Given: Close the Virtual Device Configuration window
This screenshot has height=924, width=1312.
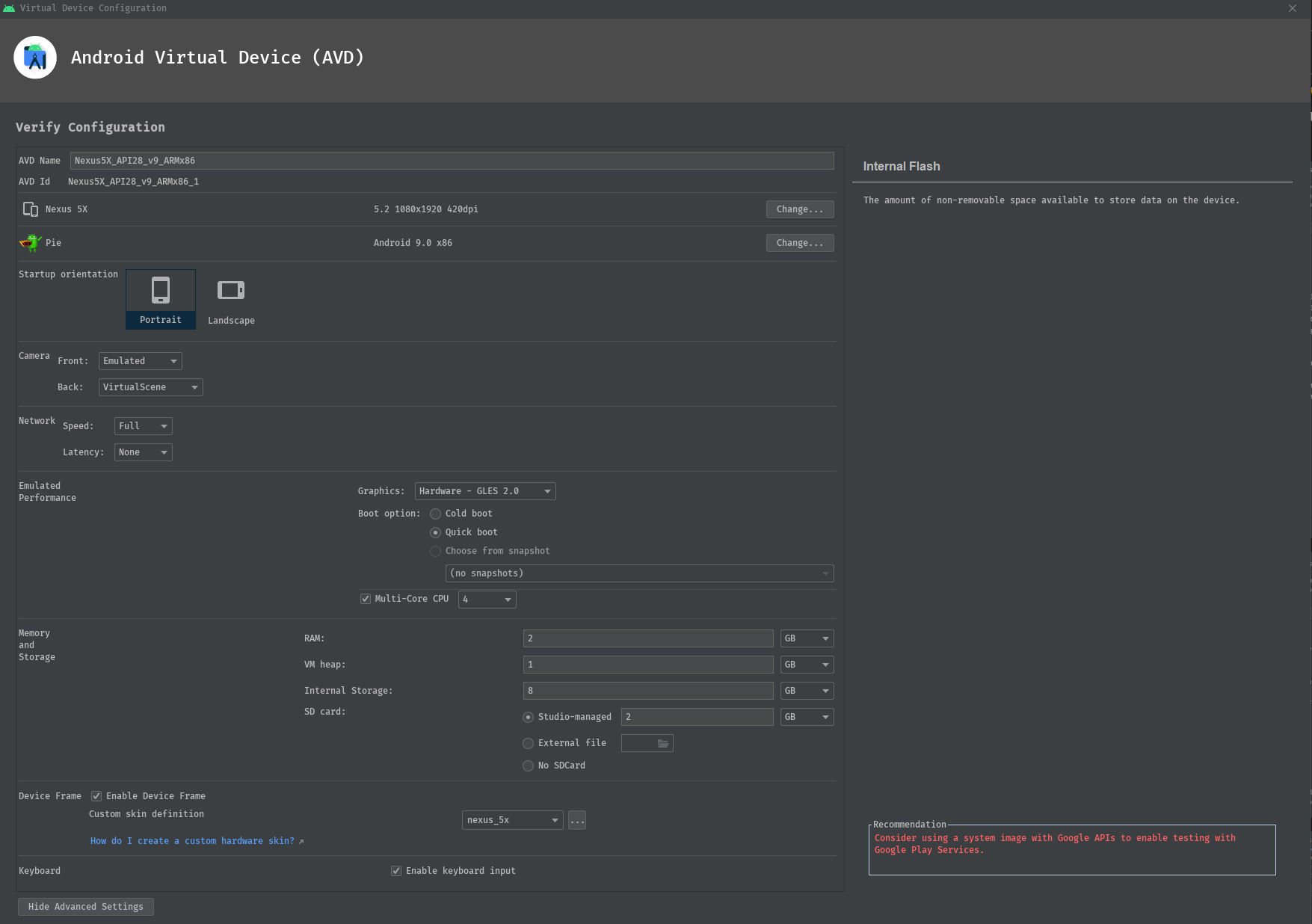Looking at the screenshot, I should coord(1293,8).
